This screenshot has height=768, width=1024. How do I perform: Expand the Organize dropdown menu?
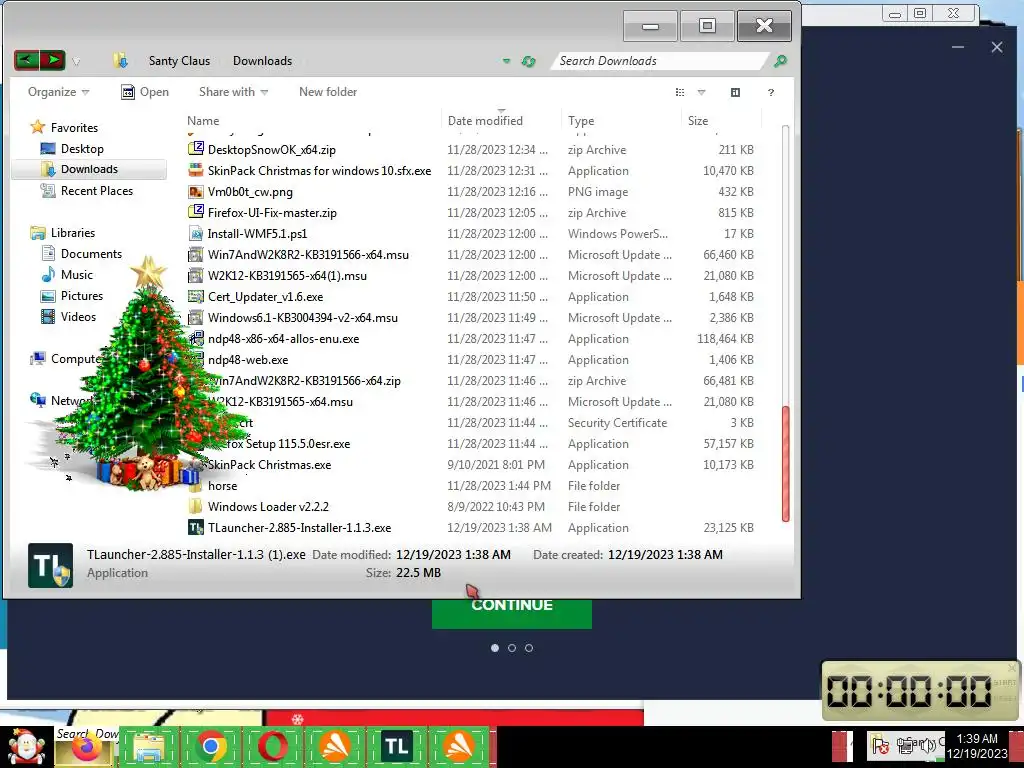coord(58,92)
